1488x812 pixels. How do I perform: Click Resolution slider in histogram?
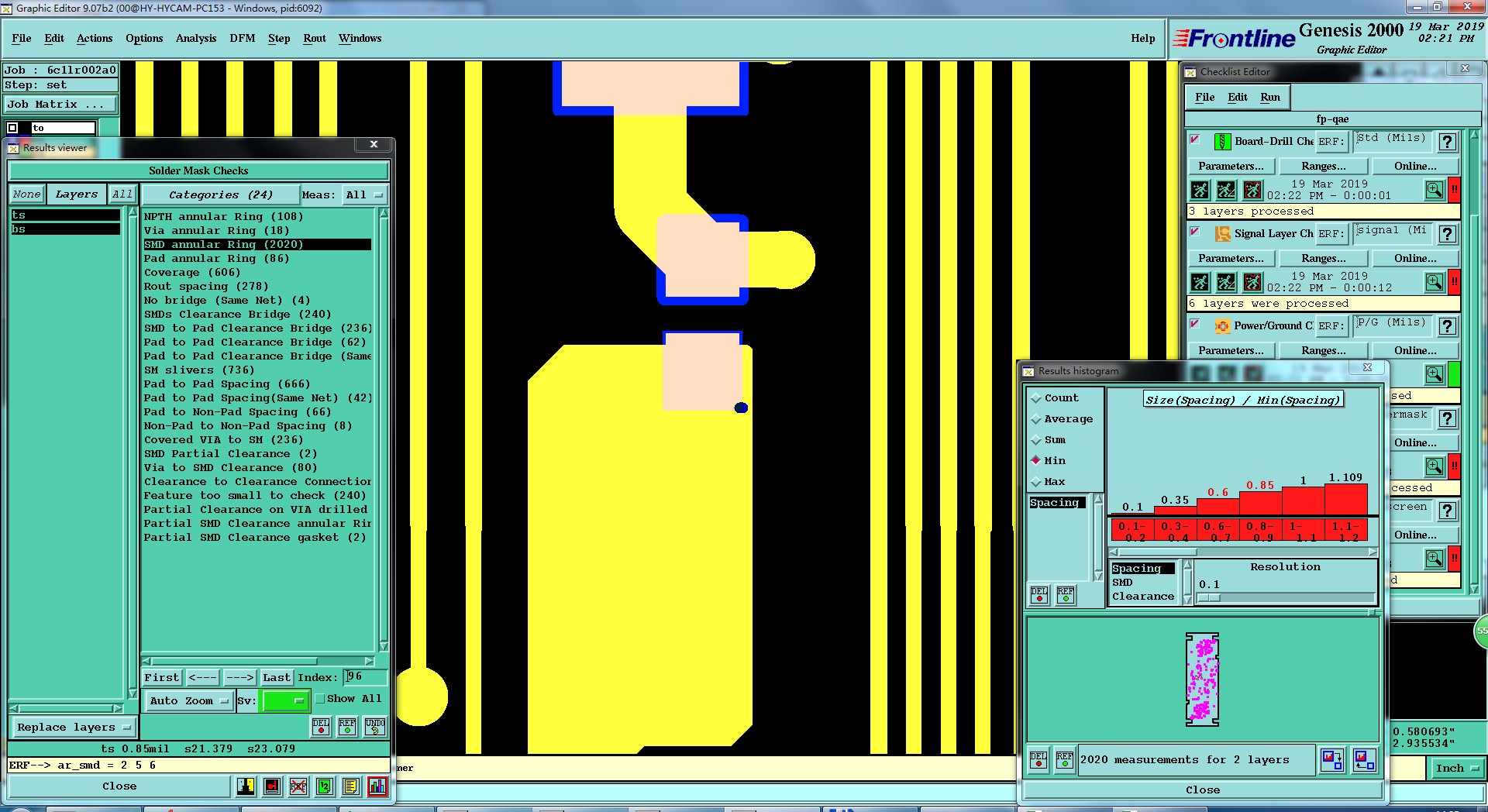[1286, 598]
